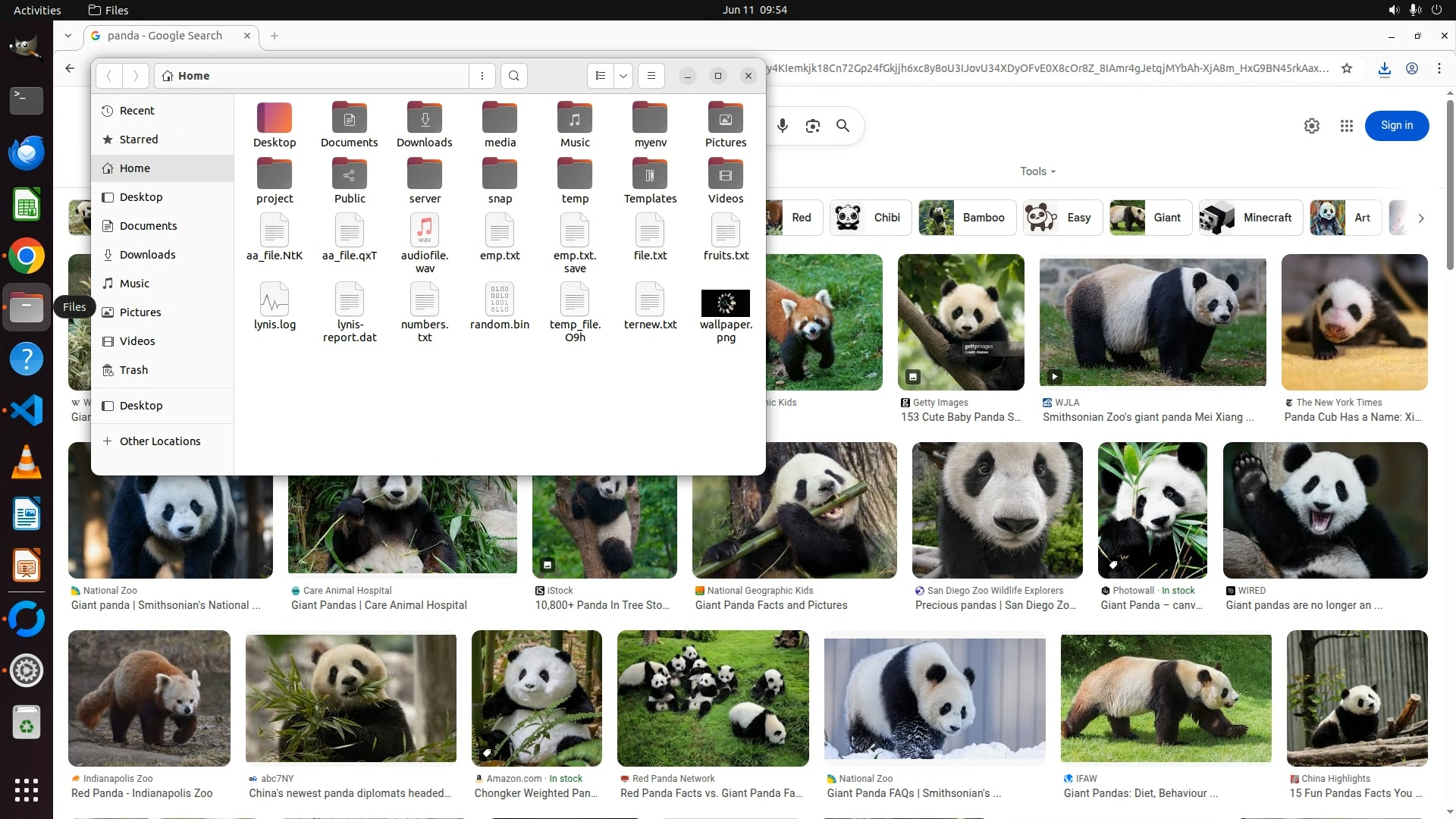The height and width of the screenshot is (819, 1456).
Task: Toggle list view in Files window
Action: (x=601, y=76)
